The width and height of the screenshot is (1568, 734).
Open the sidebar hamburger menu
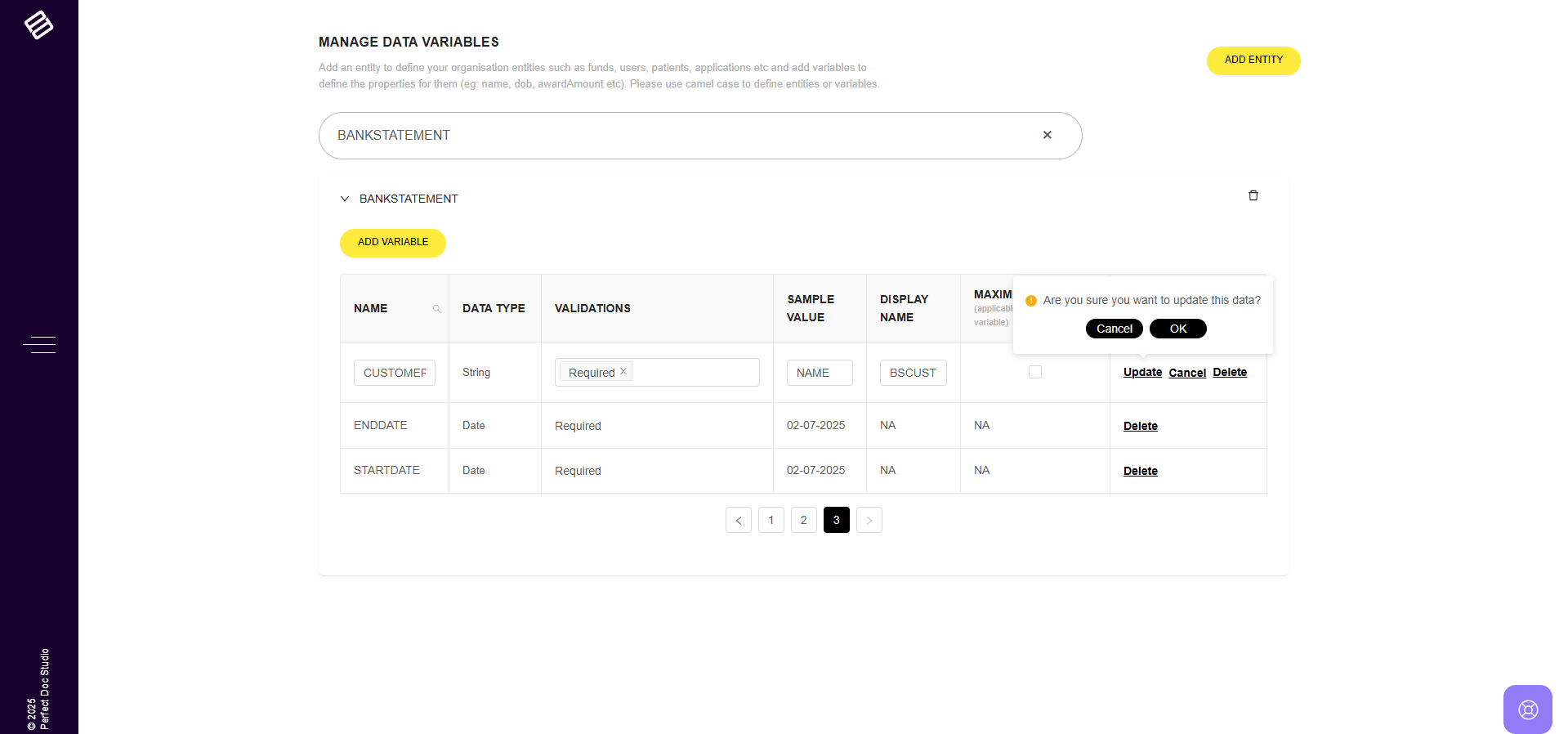pos(39,345)
